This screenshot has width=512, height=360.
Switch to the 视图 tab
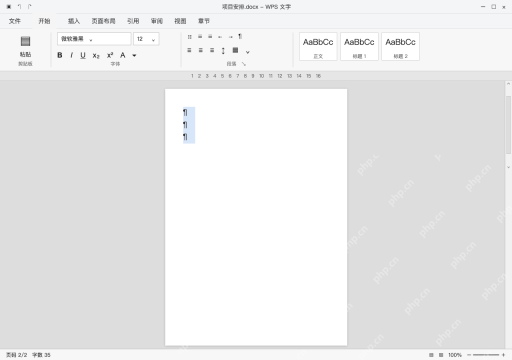pyautogui.click(x=180, y=21)
